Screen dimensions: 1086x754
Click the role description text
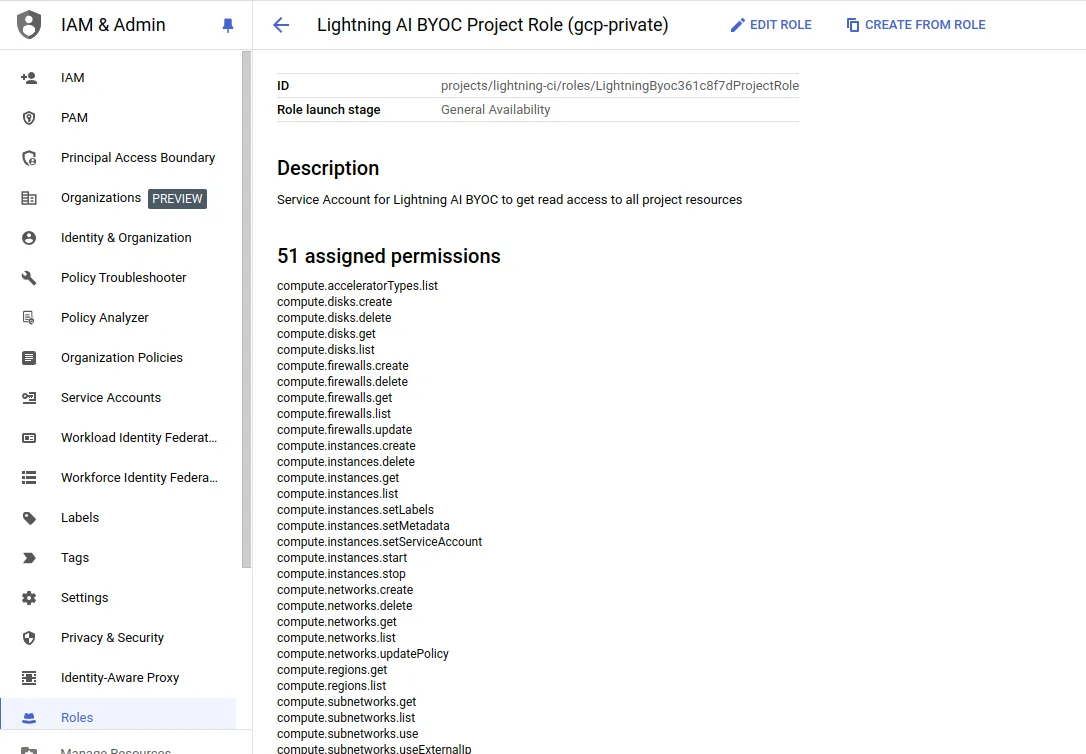(510, 200)
